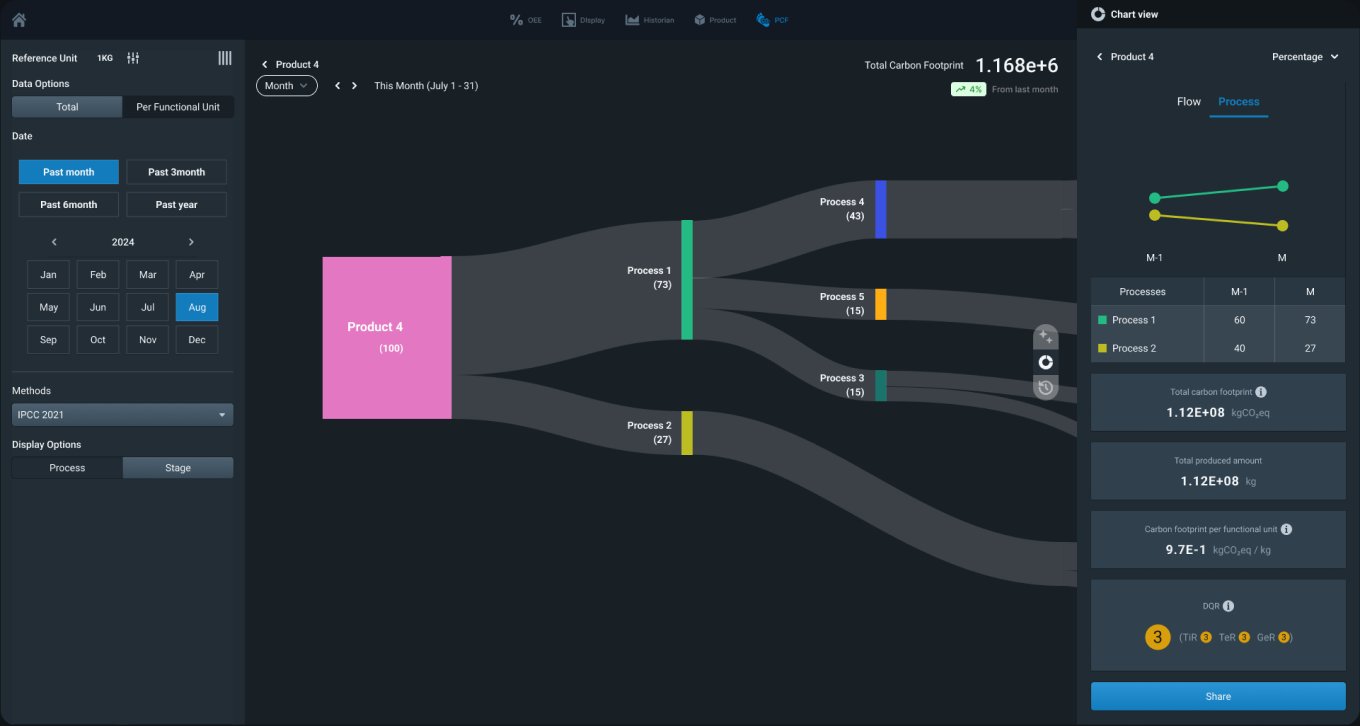Click the green 4% trend badge
Screen dimensions: 1360x726
969,89
